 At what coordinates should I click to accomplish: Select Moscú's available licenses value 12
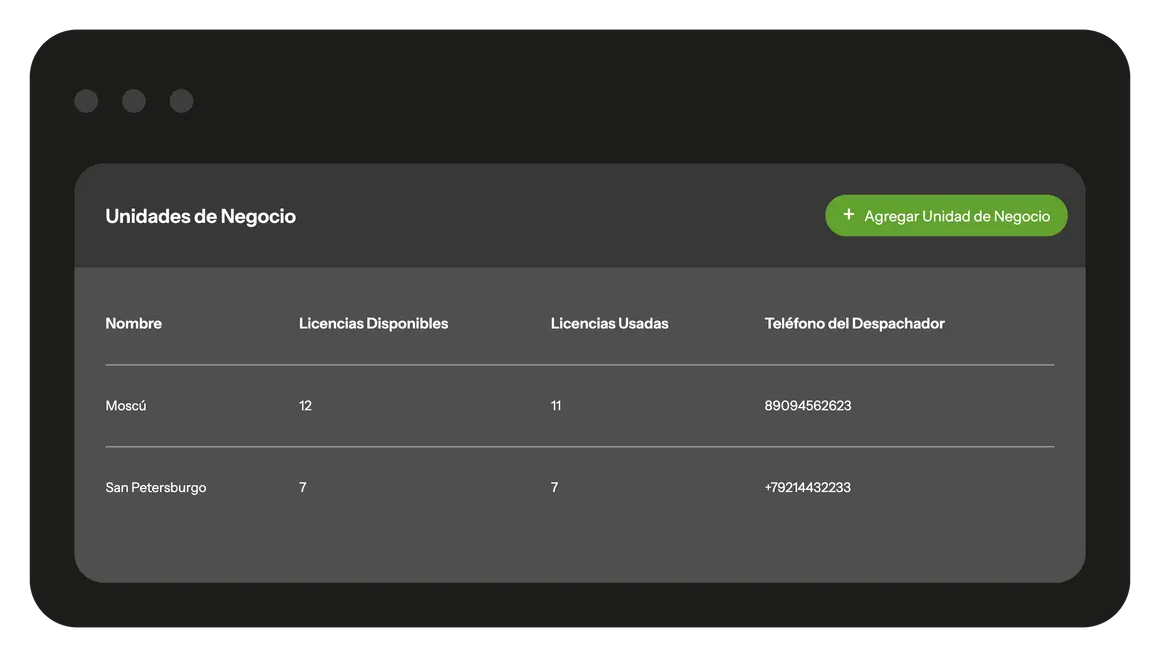(x=305, y=406)
